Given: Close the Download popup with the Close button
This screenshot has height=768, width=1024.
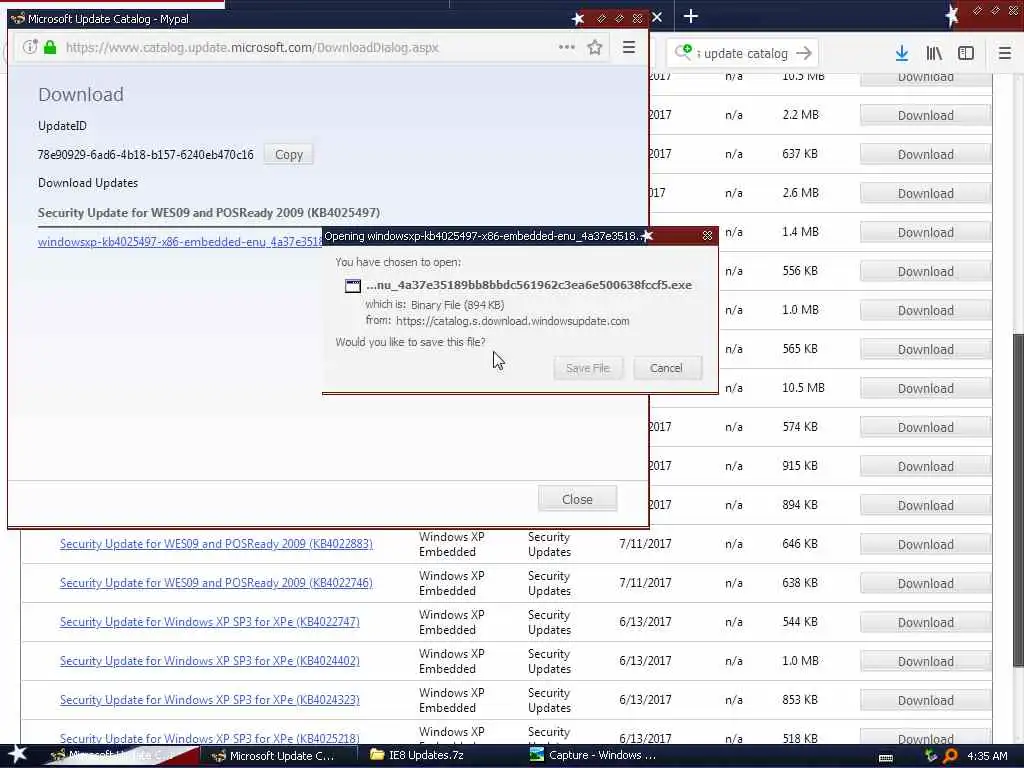Looking at the screenshot, I should (577, 499).
